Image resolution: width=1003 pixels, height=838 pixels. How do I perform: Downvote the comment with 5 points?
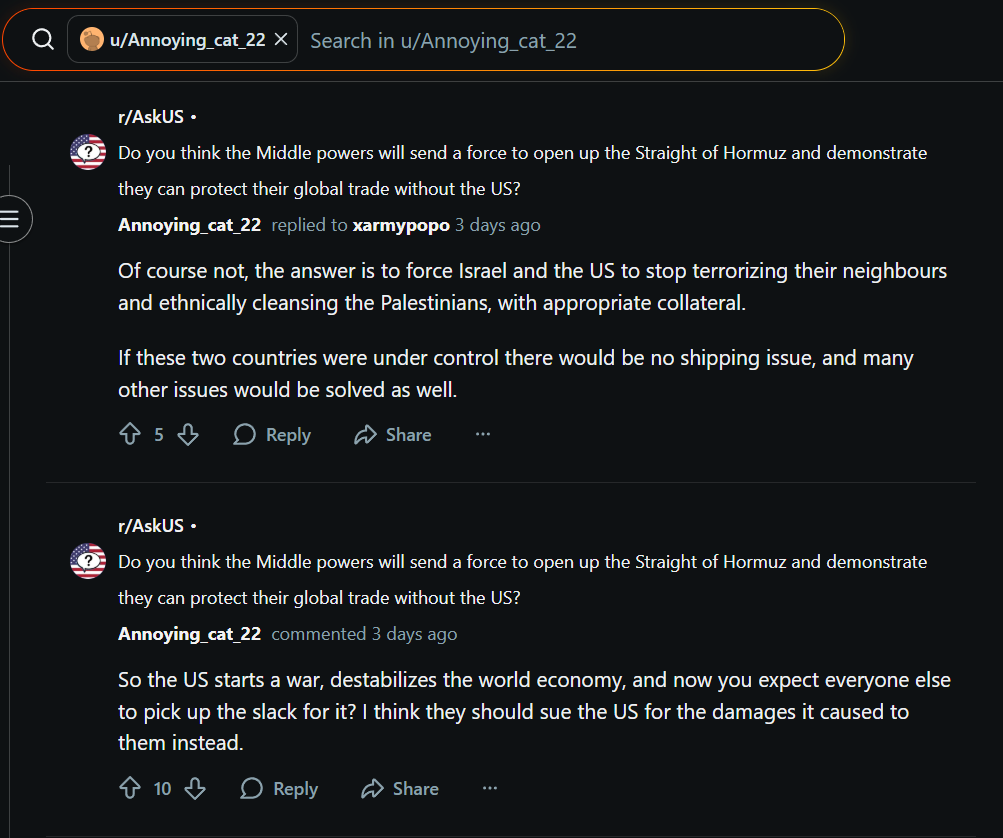coord(188,434)
